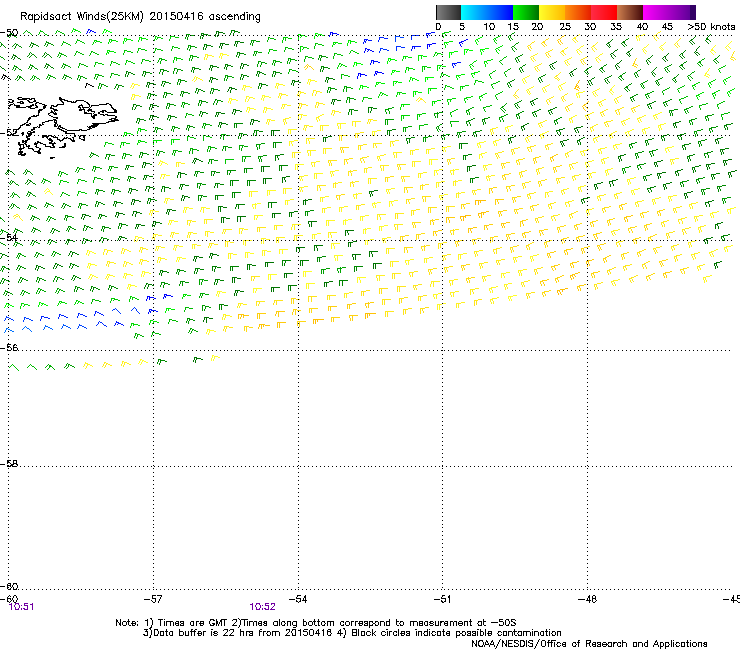Image resolution: width=740 pixels, height=650 pixels.
Task: Click the latitude label '-52'
Action: click(9, 132)
